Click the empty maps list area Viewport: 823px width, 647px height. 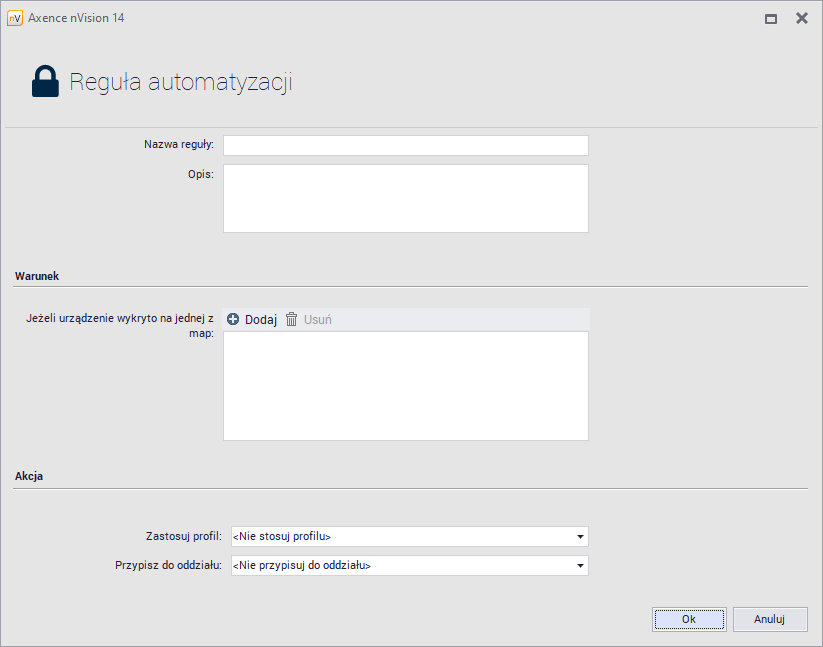tap(405, 385)
